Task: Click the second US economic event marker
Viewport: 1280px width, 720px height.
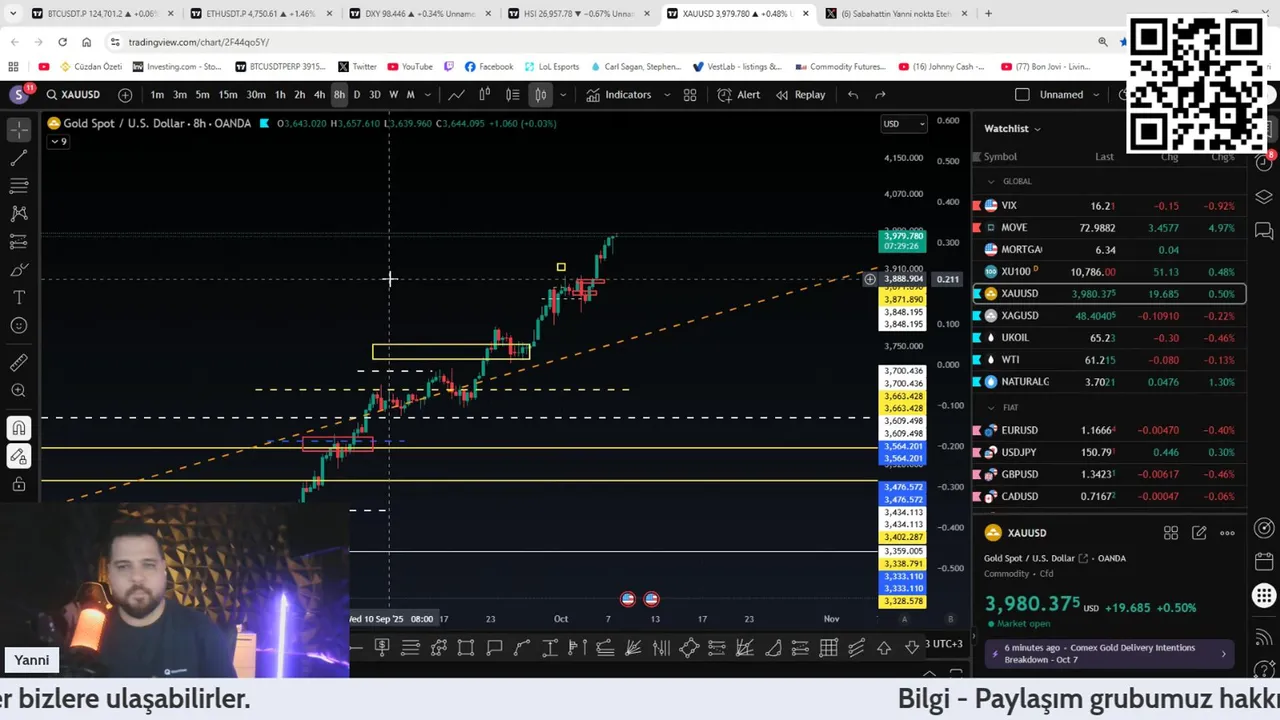Action: click(x=651, y=599)
